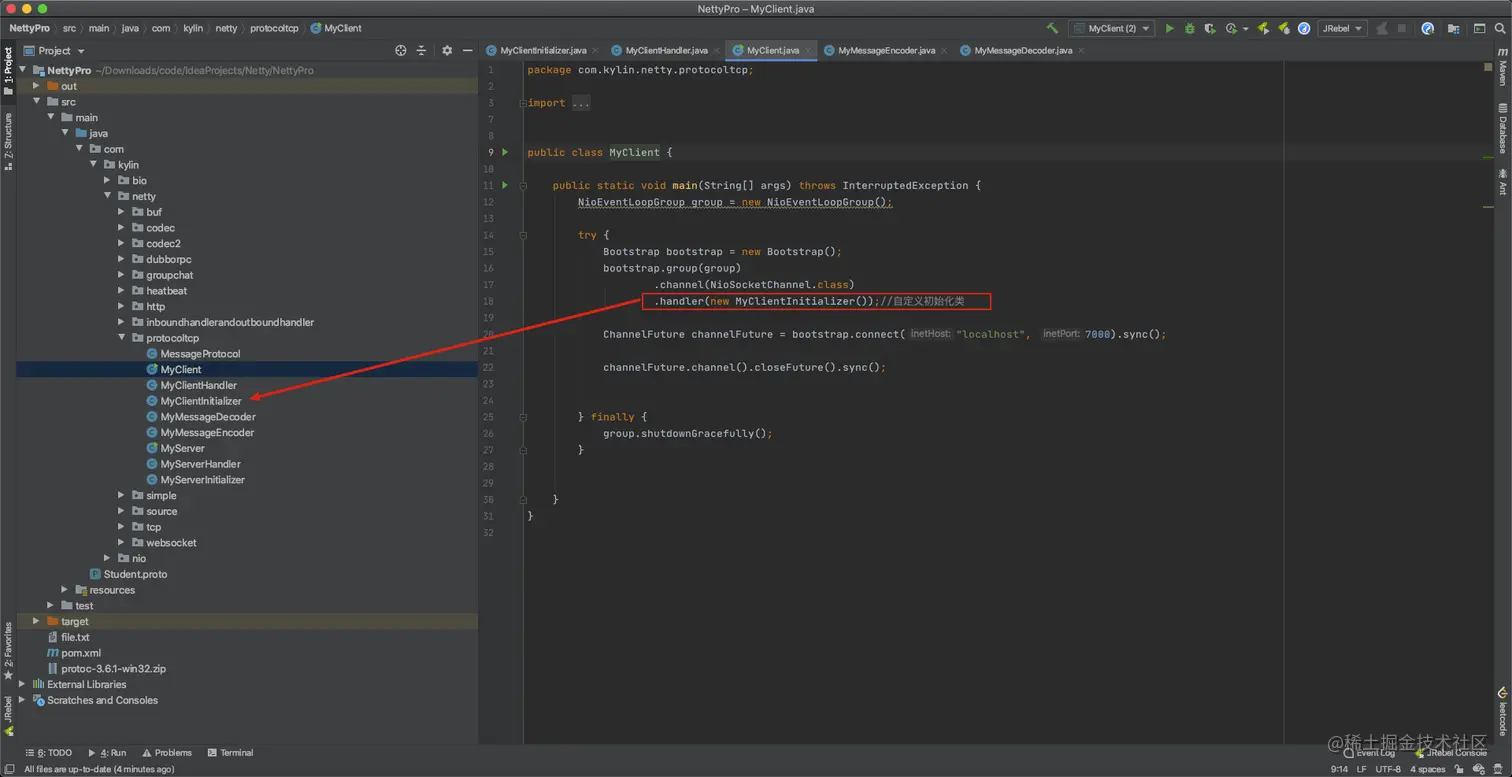The width and height of the screenshot is (1512, 777).
Task: Open the MyMessageEncoder.java editor tab
Action: [x=885, y=50]
